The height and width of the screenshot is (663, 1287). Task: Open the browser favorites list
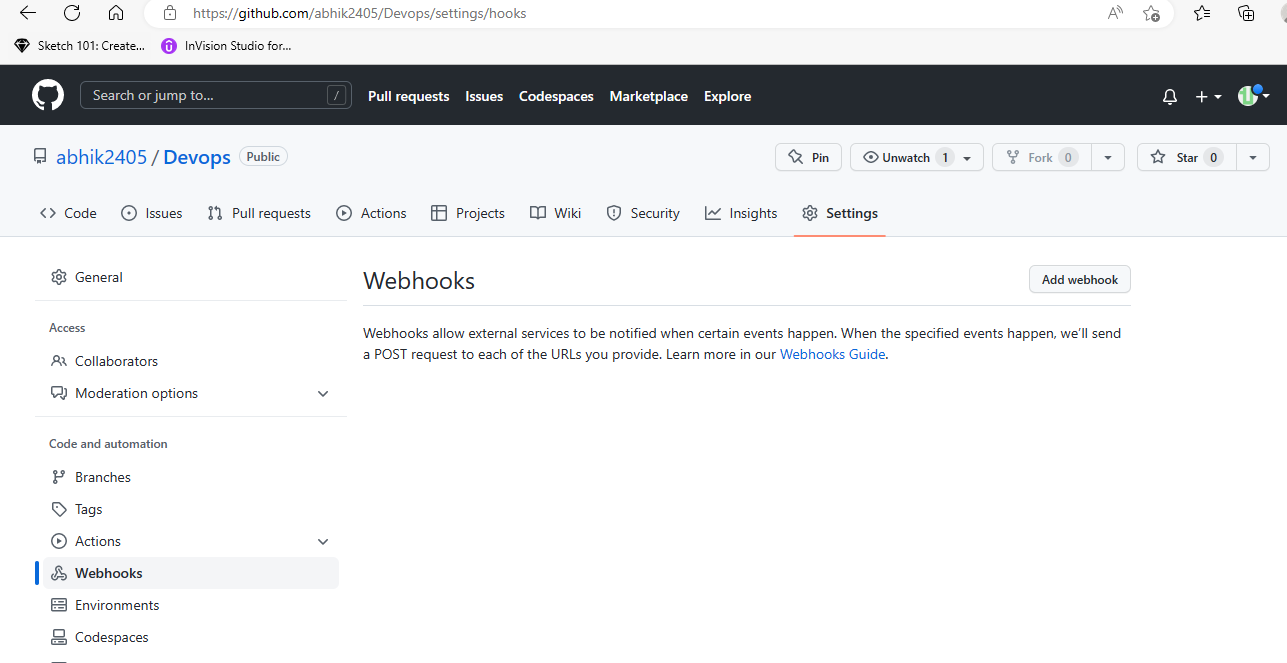coord(1202,13)
